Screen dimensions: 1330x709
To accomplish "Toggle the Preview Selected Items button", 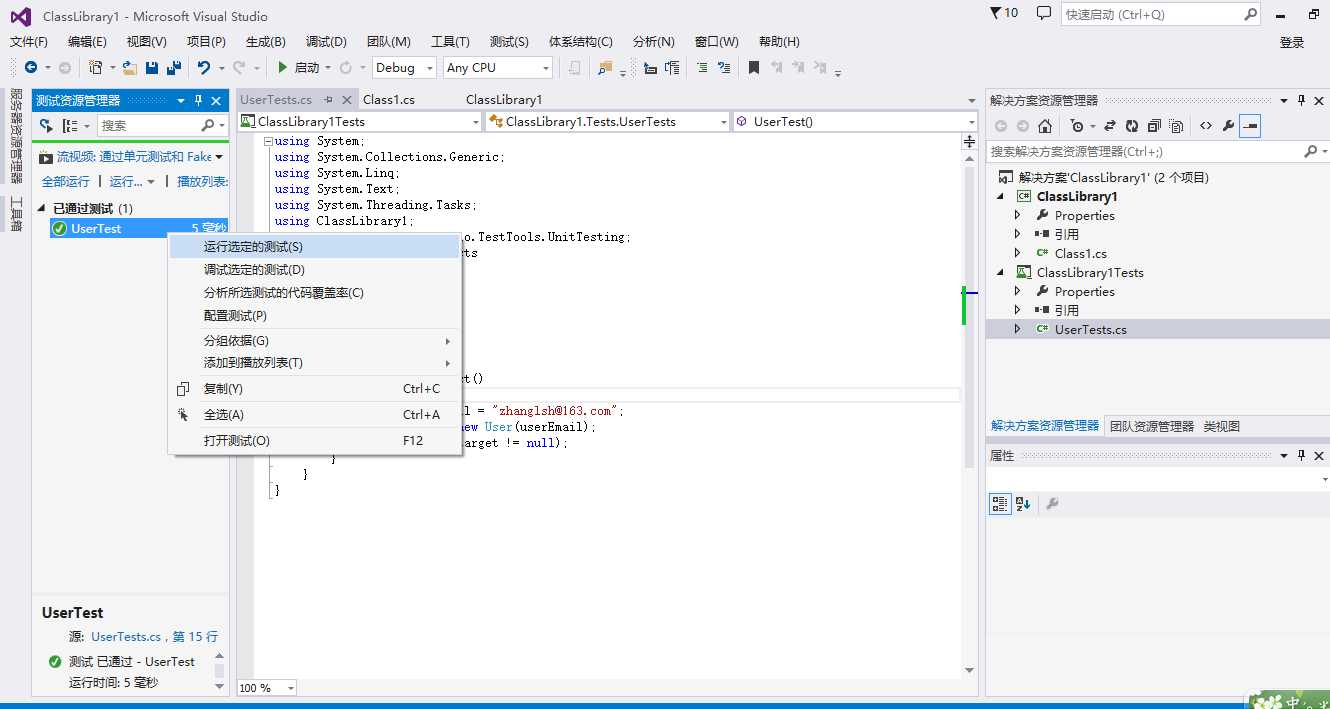I will (1250, 126).
